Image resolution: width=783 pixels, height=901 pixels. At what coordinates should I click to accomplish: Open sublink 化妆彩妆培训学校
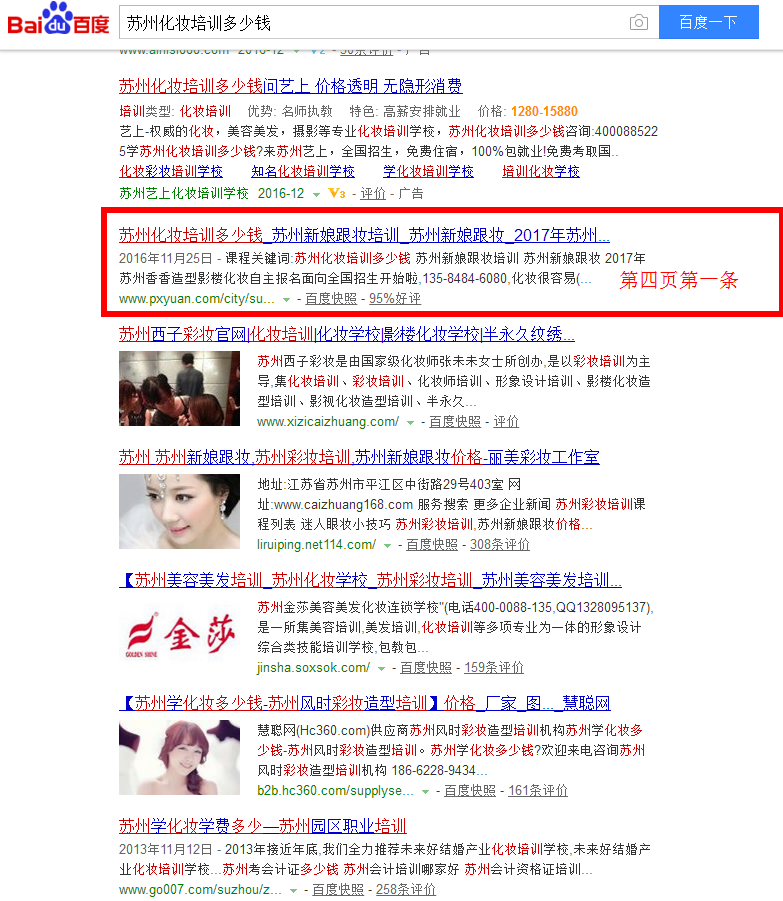point(171,171)
